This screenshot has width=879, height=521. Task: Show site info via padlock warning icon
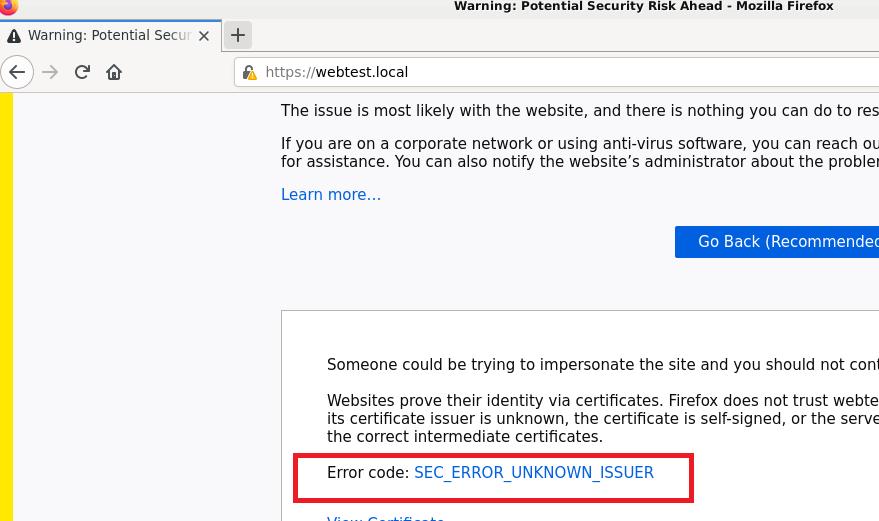[249, 72]
